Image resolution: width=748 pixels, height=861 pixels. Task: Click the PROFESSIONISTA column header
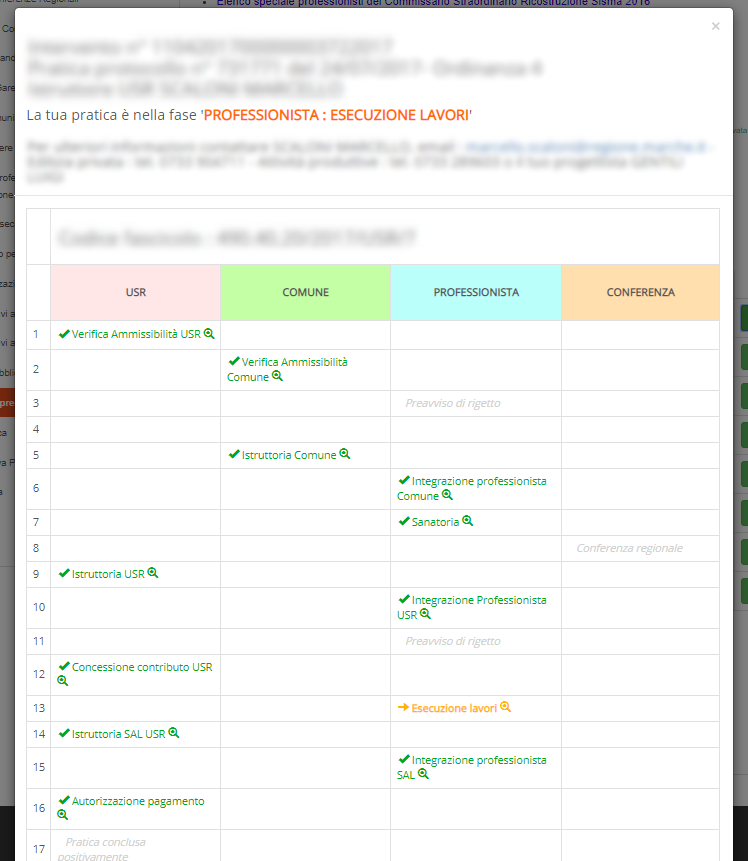[x=476, y=292]
